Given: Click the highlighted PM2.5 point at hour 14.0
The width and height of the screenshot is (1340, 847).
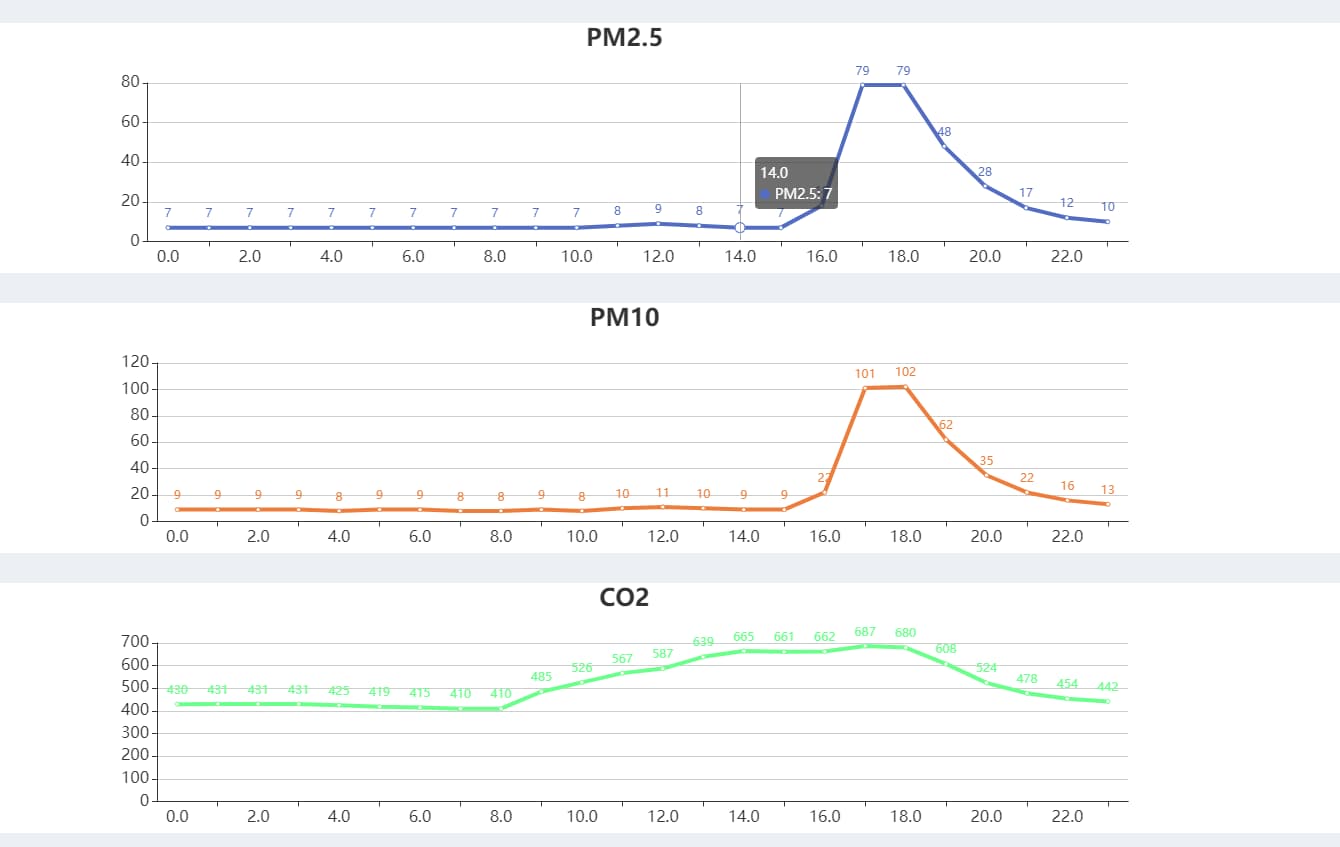Looking at the screenshot, I should click(x=740, y=228).
